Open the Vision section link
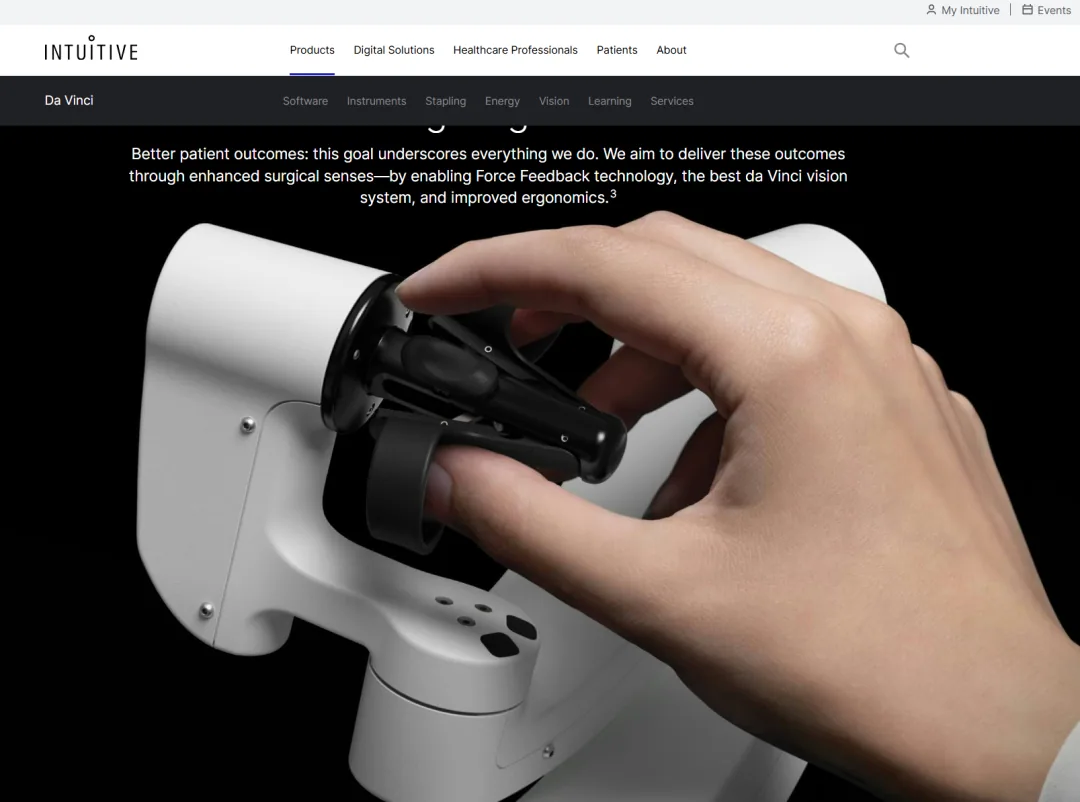 click(554, 101)
